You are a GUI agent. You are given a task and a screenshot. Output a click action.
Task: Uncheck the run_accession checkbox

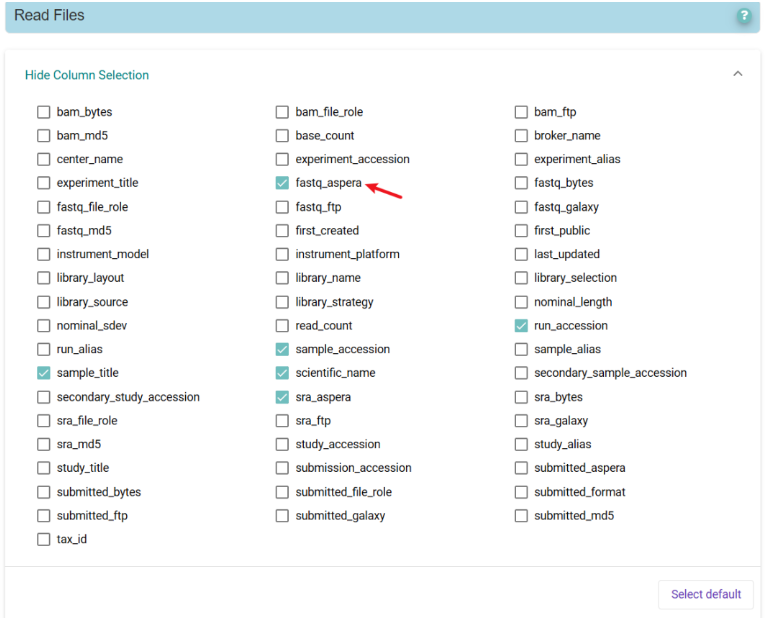tap(521, 326)
